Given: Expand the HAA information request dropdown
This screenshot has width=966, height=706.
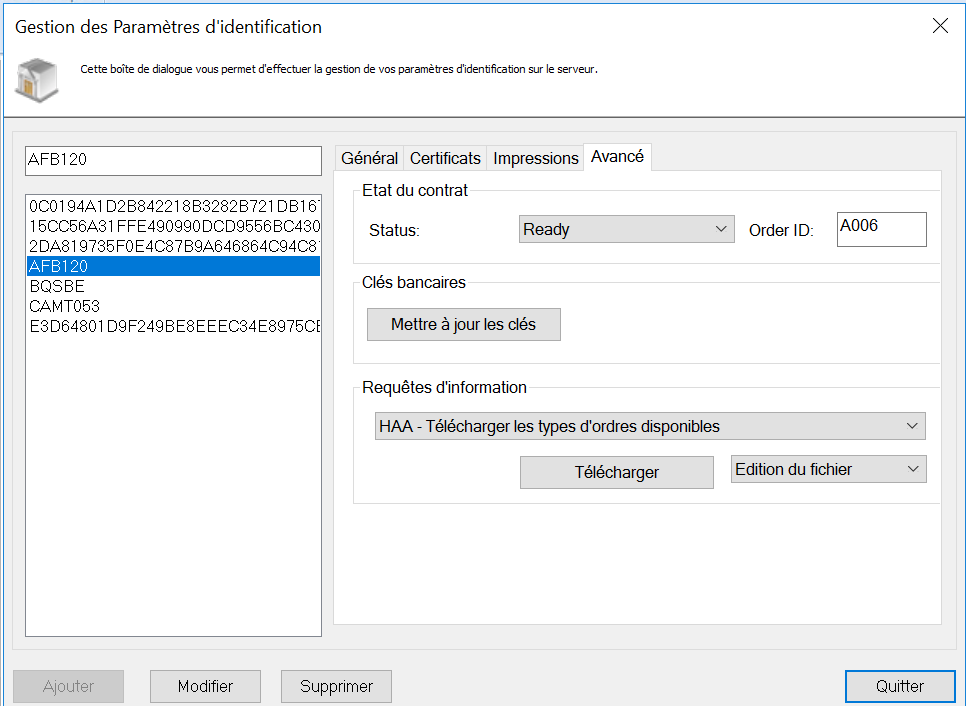Looking at the screenshot, I should 650,426.
